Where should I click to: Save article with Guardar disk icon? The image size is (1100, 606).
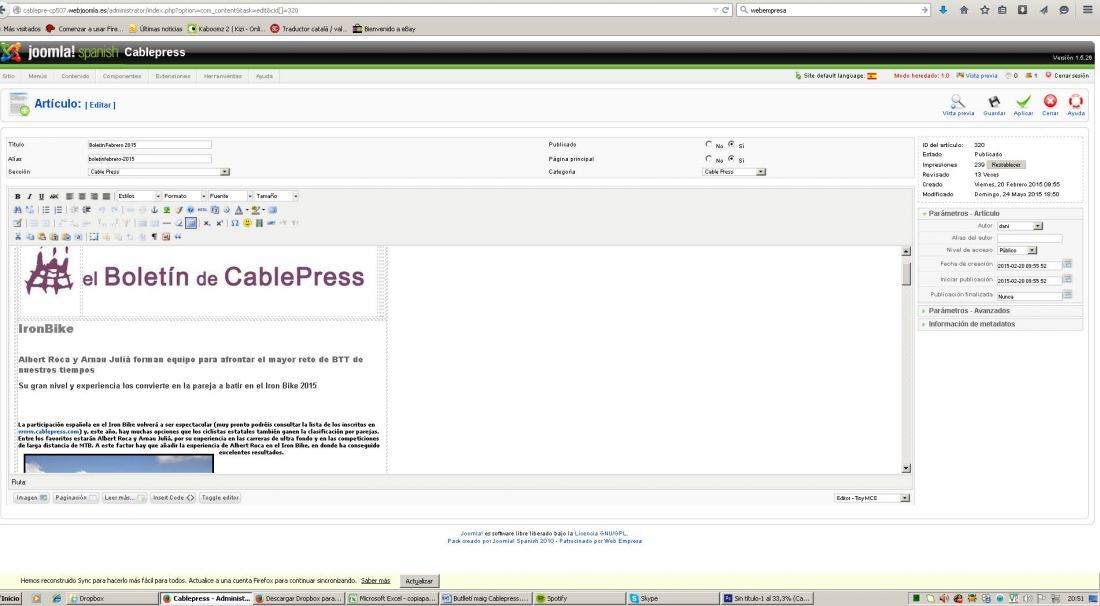(x=994, y=102)
